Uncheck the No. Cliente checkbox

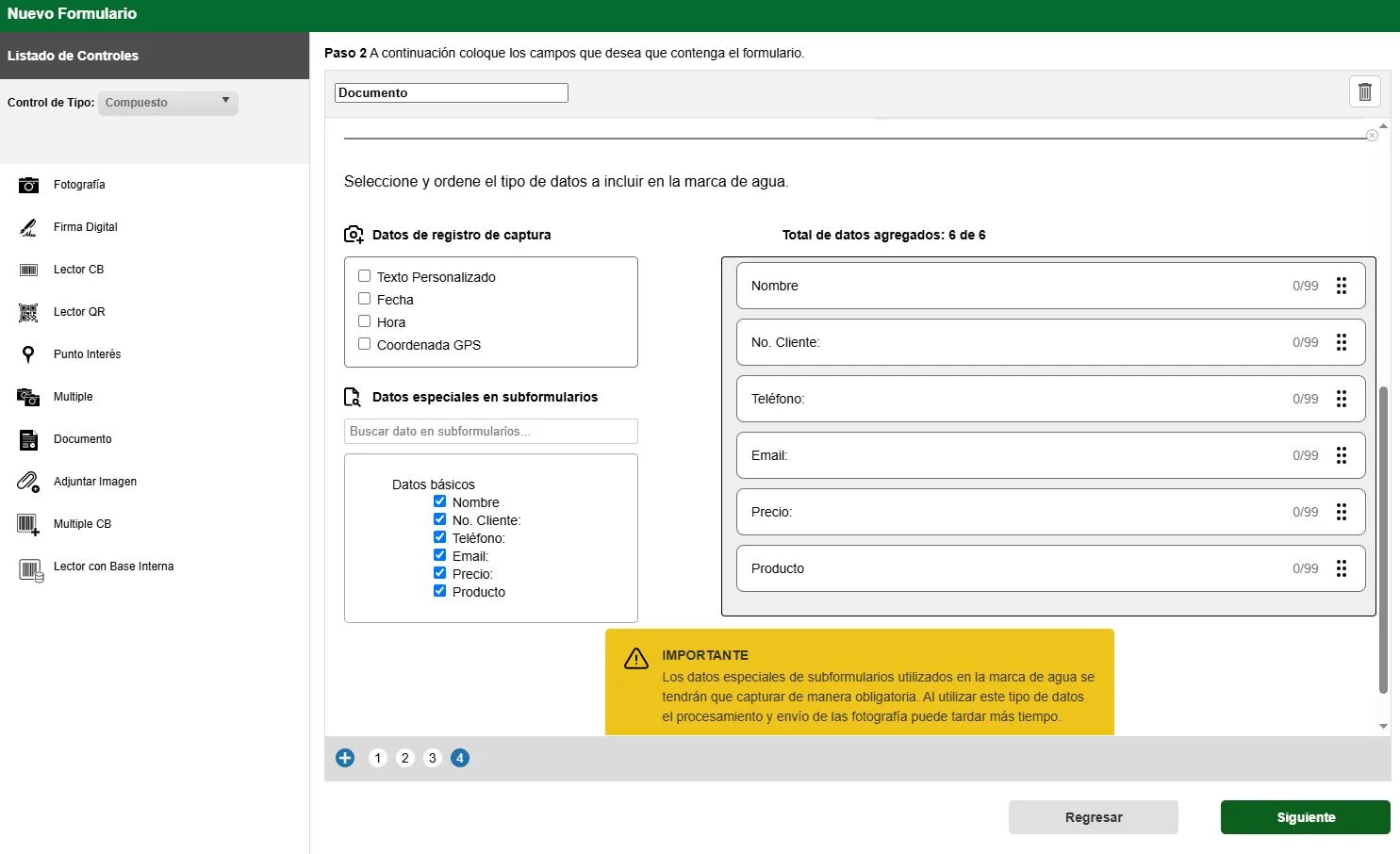click(x=439, y=519)
